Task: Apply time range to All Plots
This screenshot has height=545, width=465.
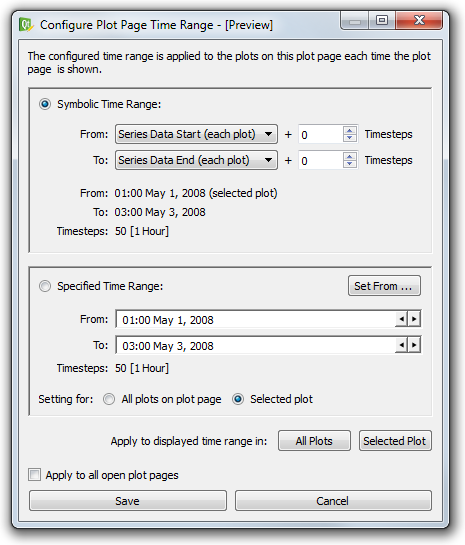Action: 314,441
